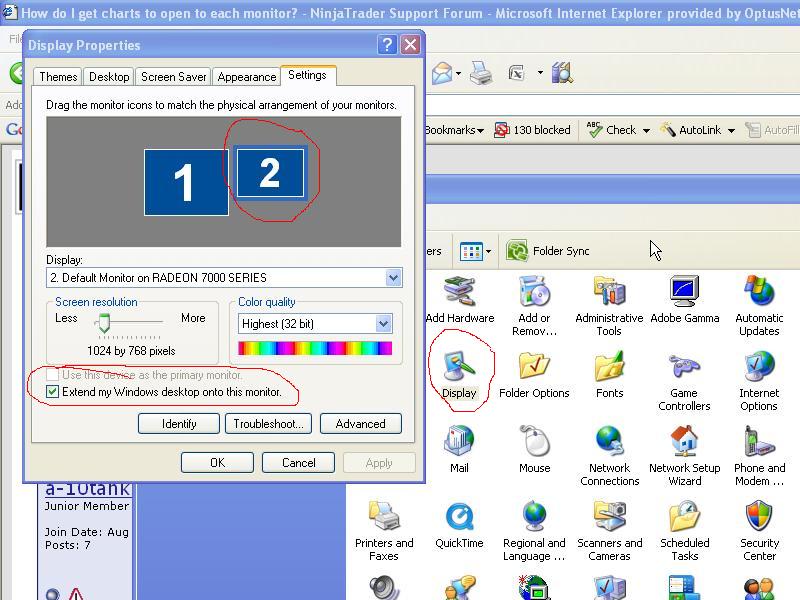Expand the Mail icon dropdown arrow

(x=458, y=73)
